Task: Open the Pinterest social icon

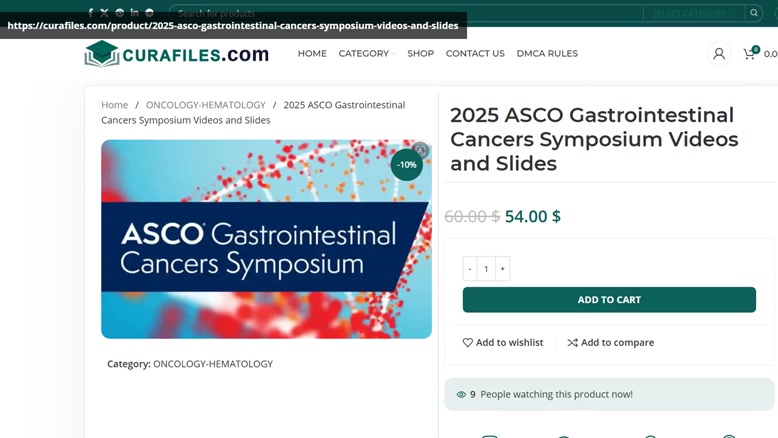Action: (120, 13)
